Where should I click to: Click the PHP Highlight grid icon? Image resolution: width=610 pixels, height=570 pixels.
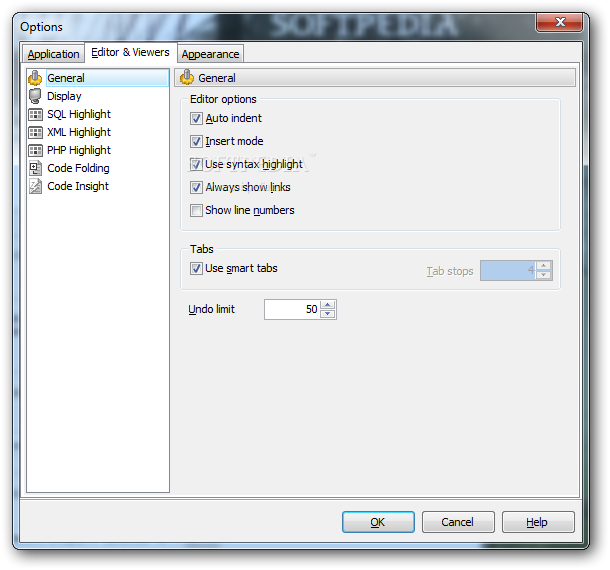point(35,150)
